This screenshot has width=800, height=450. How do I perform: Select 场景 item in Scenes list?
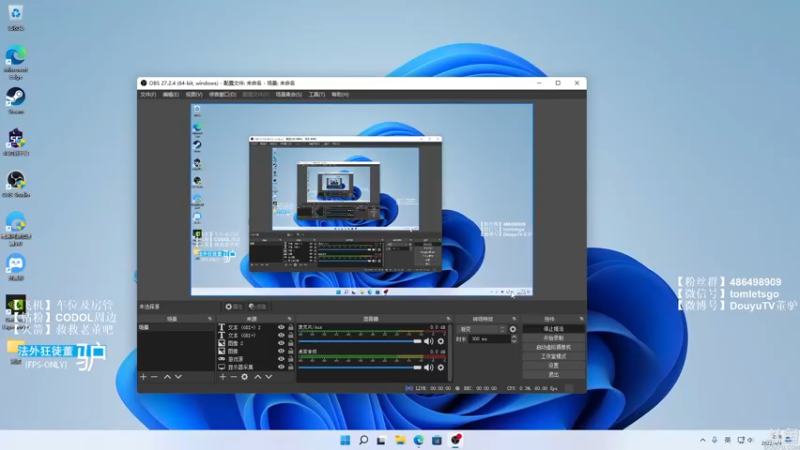[x=176, y=328]
